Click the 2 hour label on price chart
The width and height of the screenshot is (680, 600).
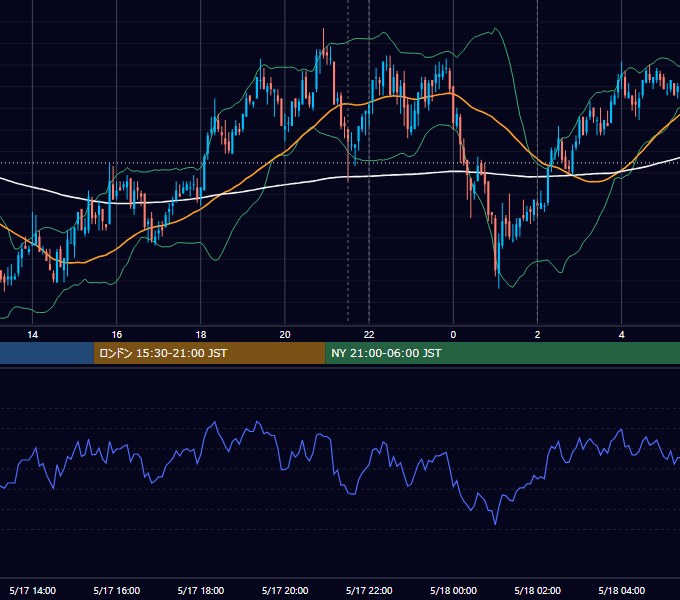tap(537, 334)
